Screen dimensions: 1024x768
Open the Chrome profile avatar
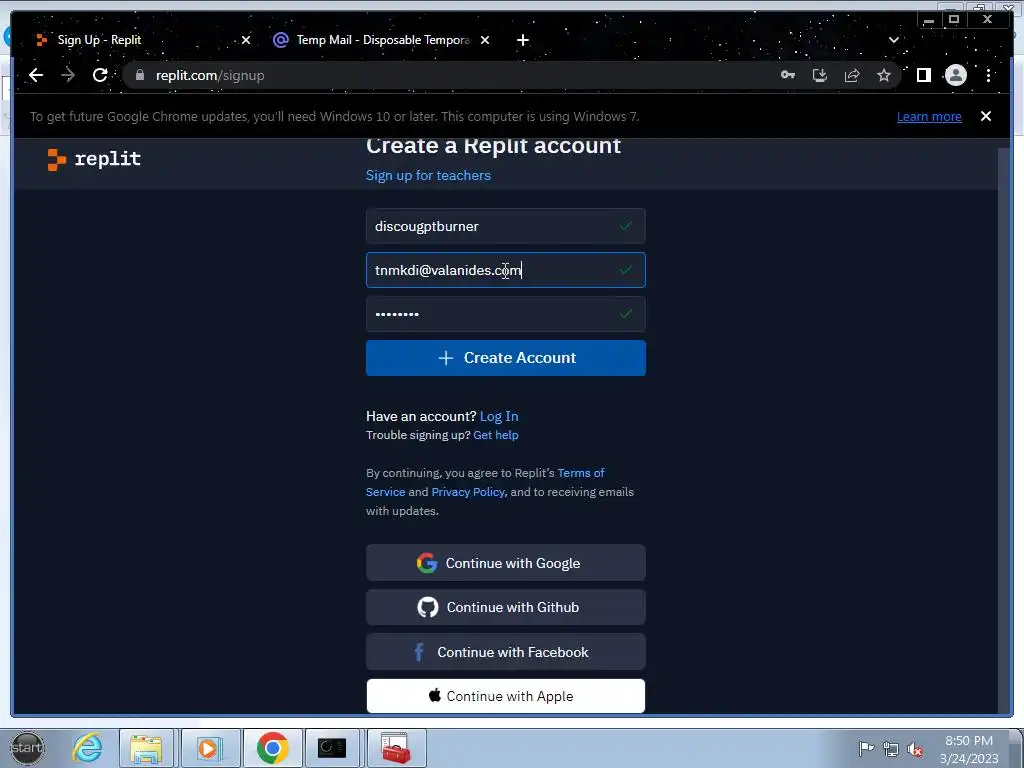pyautogui.click(x=955, y=75)
